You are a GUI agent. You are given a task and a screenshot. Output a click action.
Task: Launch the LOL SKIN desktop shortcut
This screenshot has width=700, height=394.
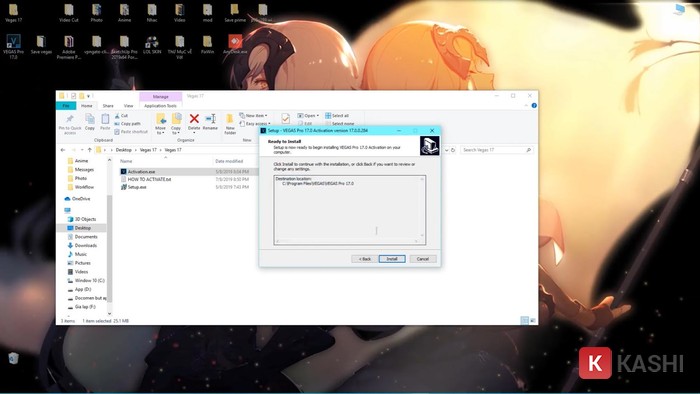click(x=152, y=45)
